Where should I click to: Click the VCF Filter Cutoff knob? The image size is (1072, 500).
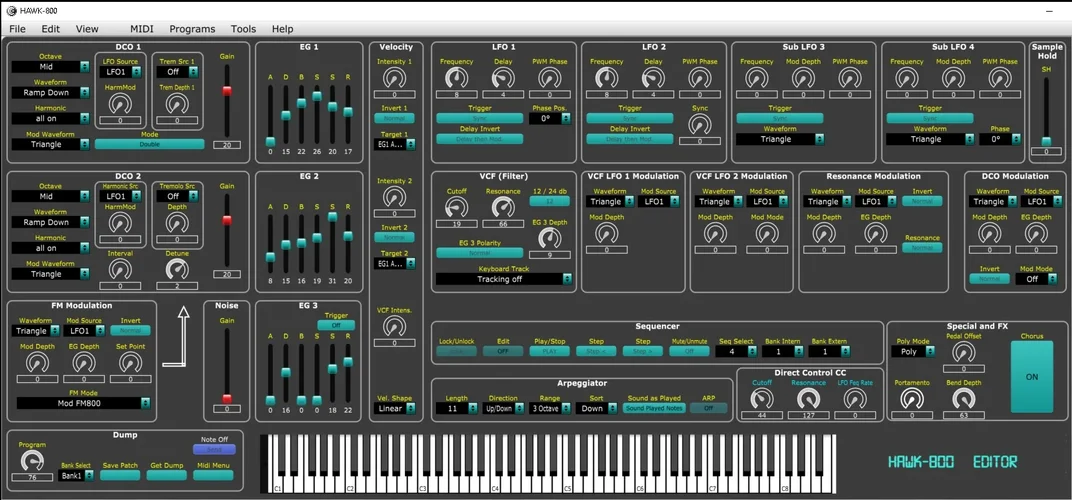(x=456, y=207)
